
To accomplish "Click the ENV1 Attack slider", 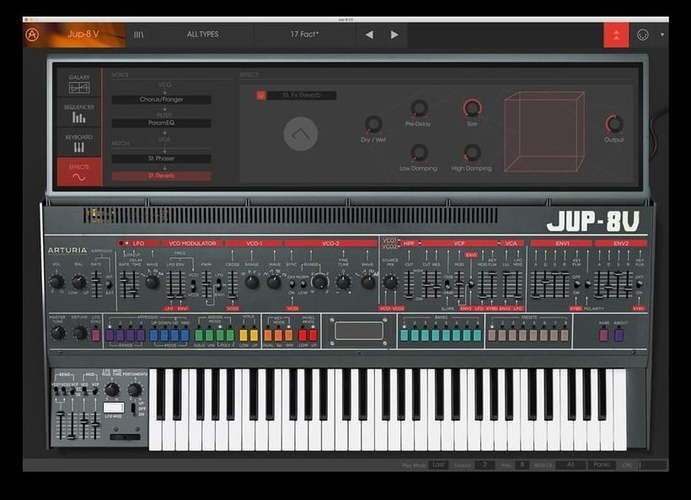I will 536,284.
